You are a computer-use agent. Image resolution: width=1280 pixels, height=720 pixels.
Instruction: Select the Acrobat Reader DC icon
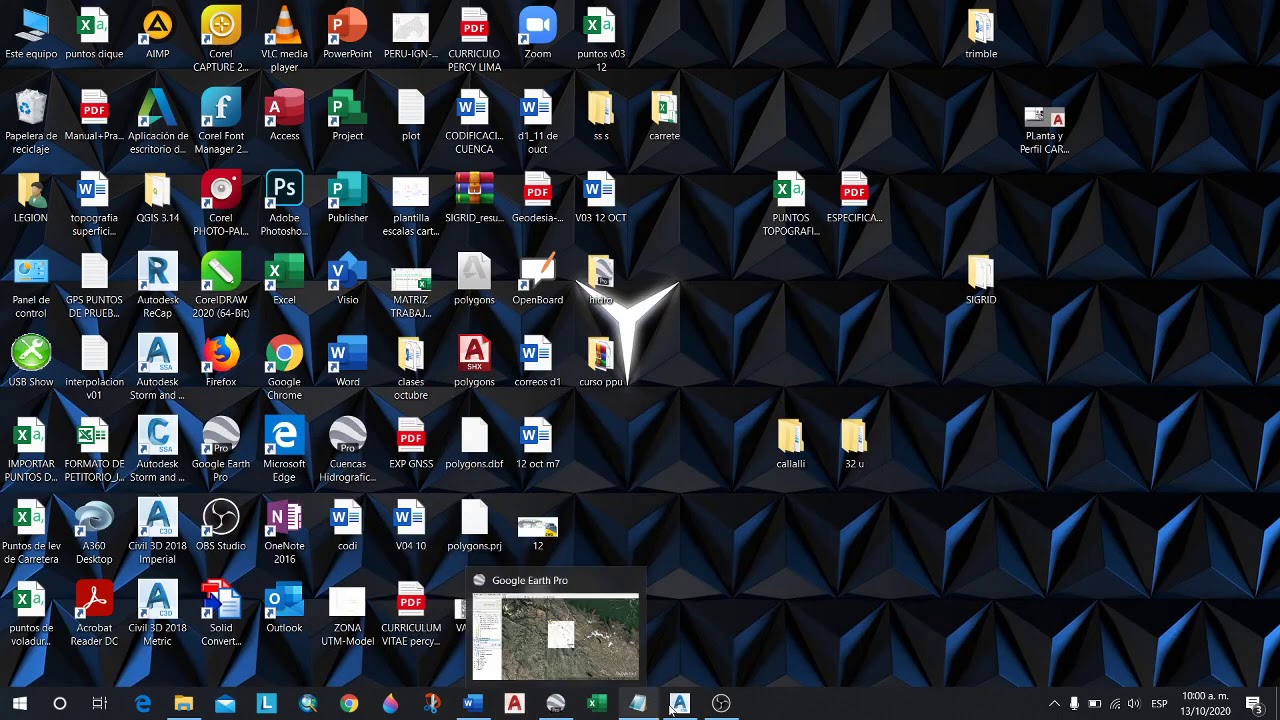click(94, 614)
